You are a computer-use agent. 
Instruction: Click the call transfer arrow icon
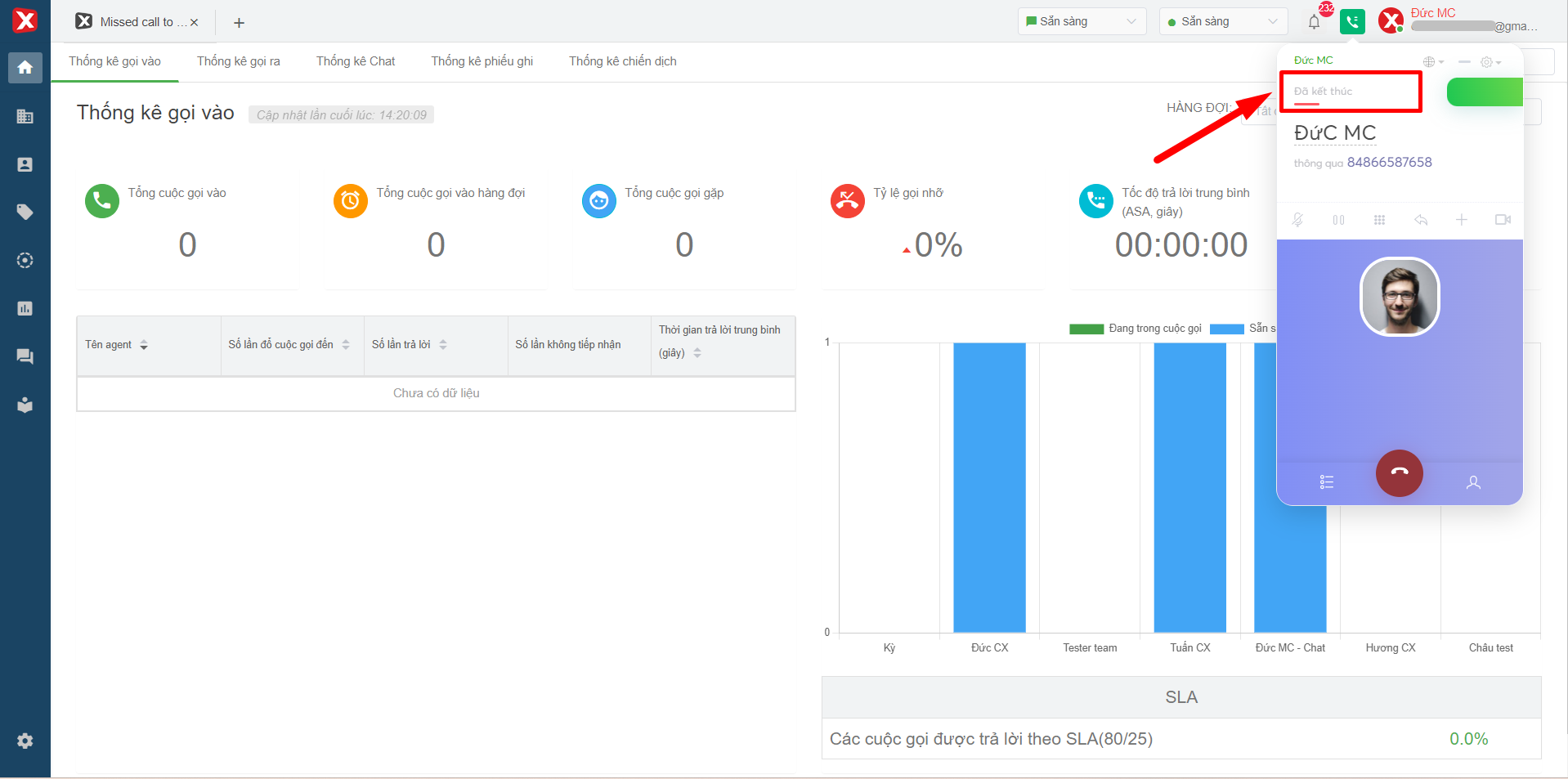pyautogui.click(x=1421, y=220)
